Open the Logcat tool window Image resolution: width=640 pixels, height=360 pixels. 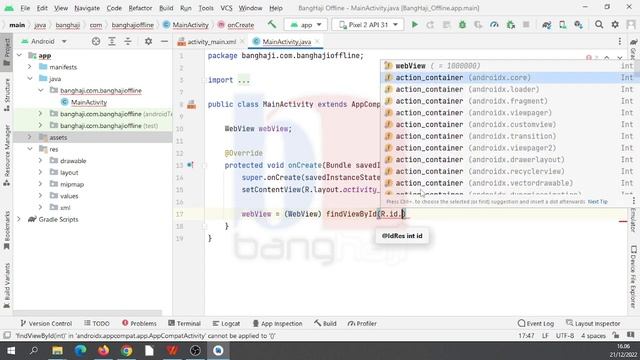[x=226, y=323]
